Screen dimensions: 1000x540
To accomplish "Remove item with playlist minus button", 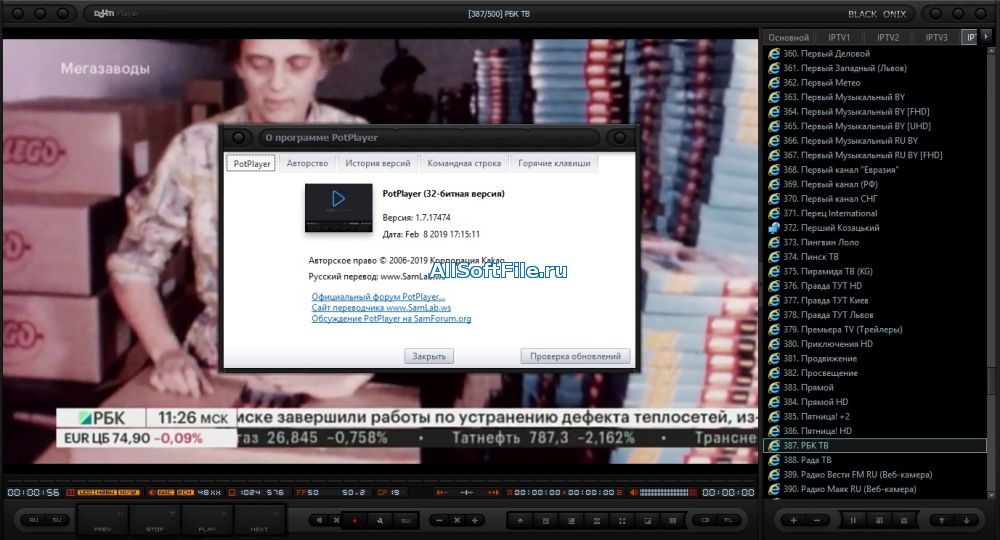I will click(x=817, y=520).
